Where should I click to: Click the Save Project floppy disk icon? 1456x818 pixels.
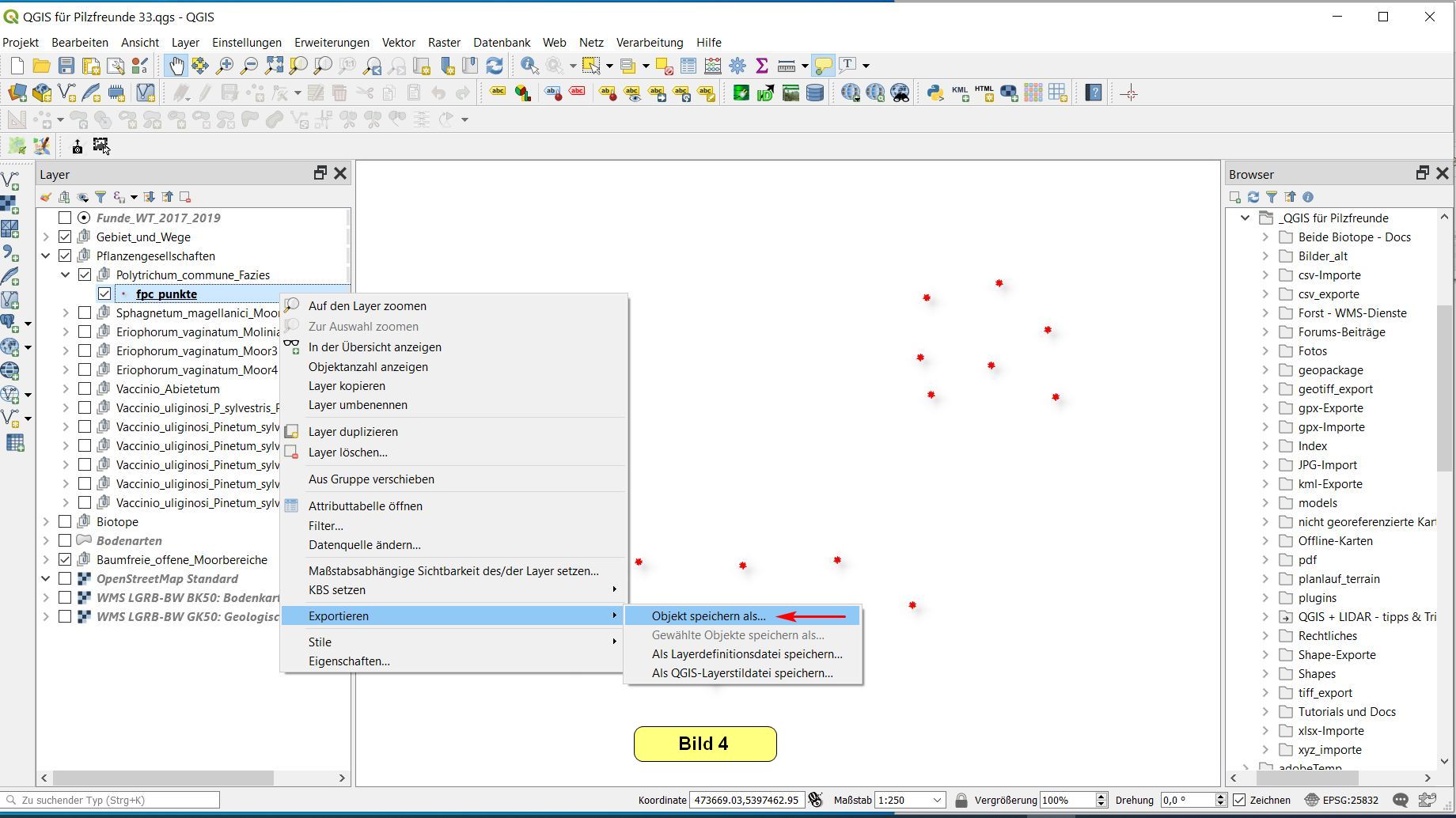(66, 66)
